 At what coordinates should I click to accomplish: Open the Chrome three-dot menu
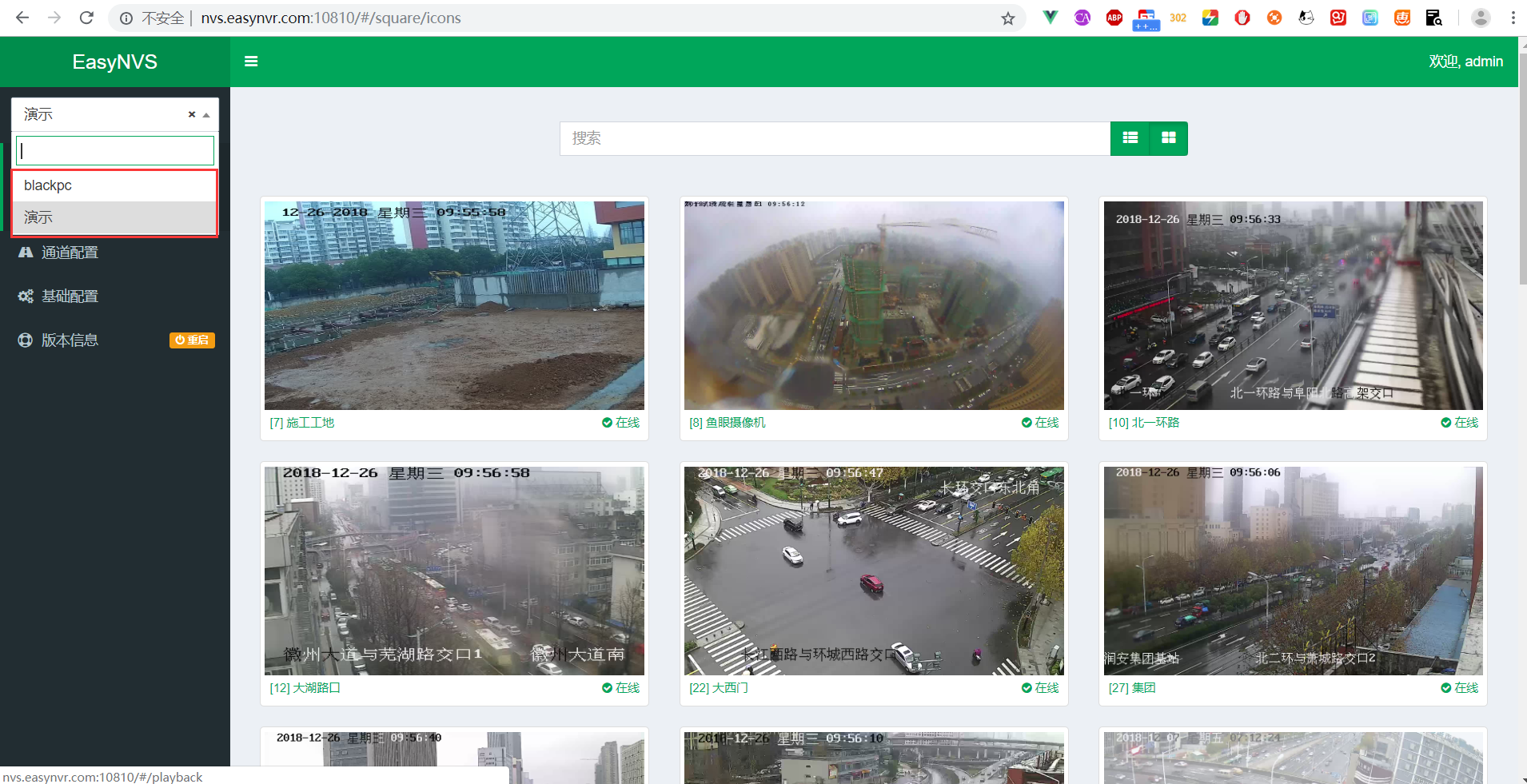tap(1513, 18)
